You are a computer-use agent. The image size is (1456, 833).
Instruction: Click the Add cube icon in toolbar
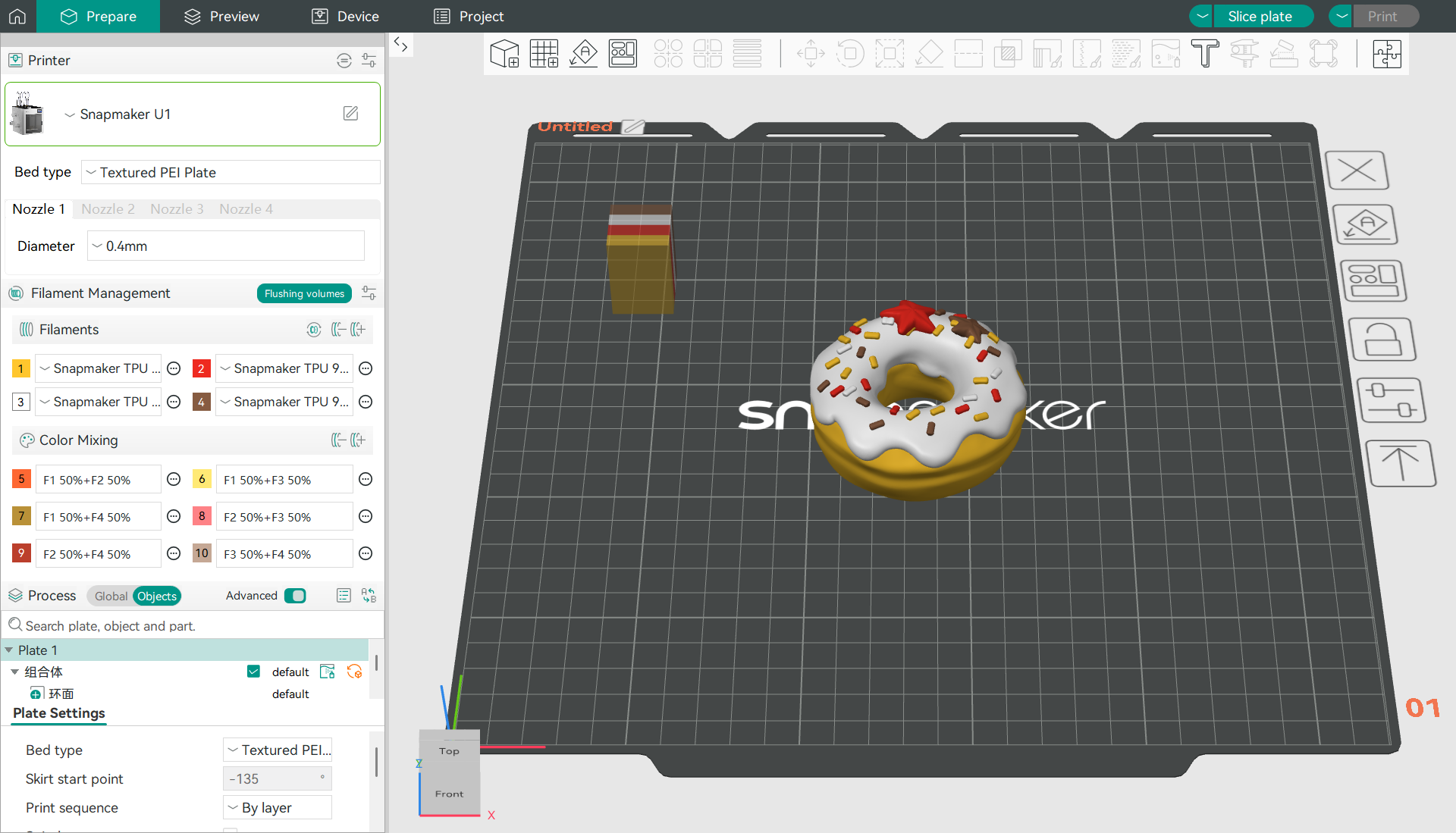point(504,54)
